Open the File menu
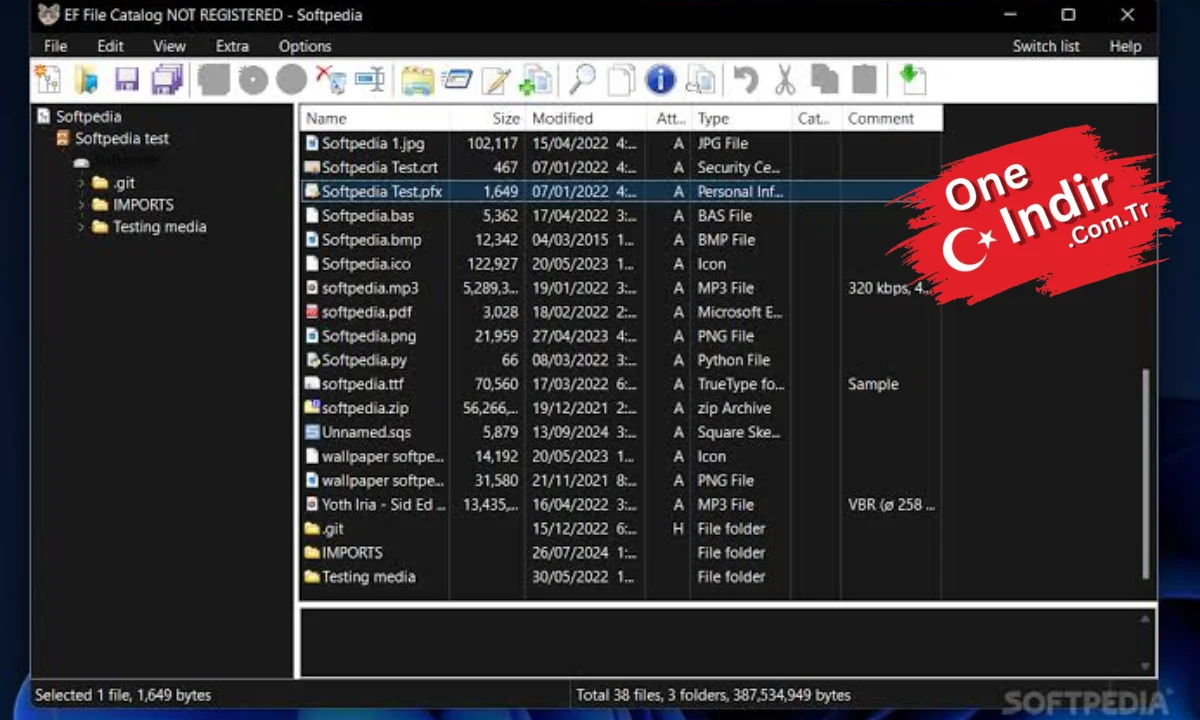 (55, 46)
